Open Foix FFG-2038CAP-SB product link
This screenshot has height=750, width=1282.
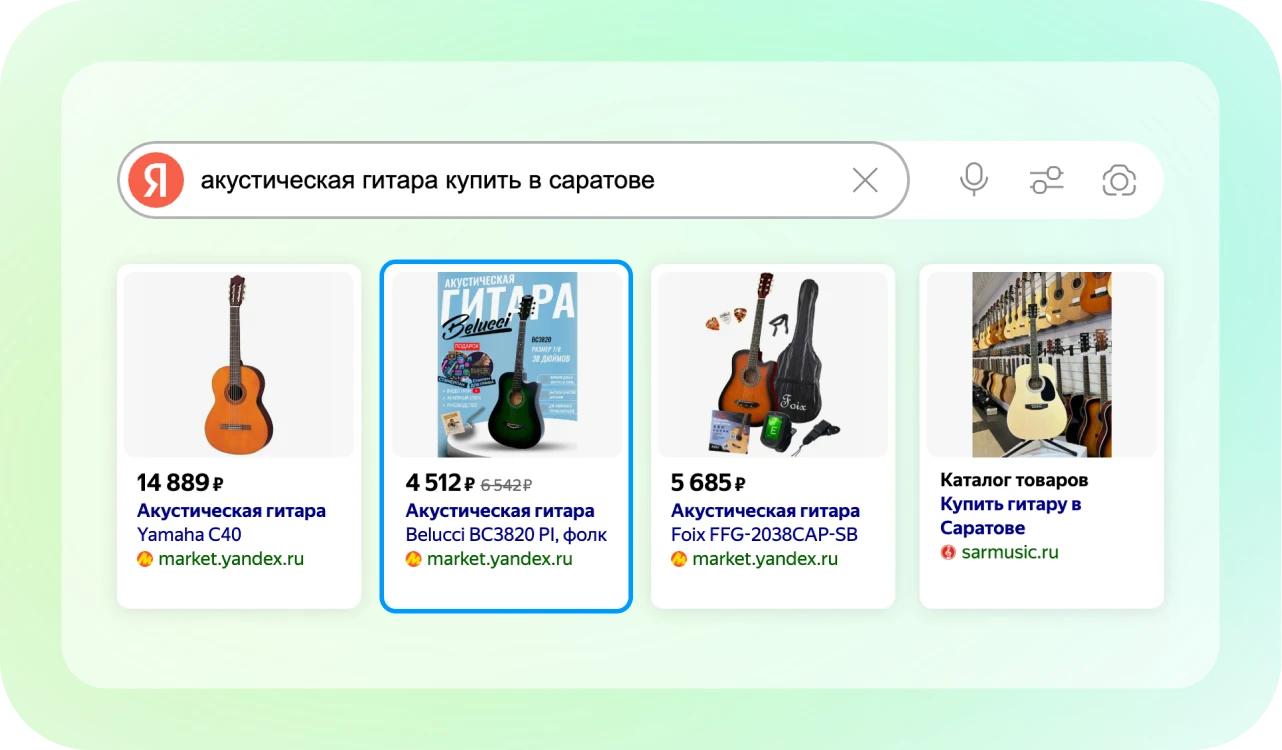[x=765, y=522]
